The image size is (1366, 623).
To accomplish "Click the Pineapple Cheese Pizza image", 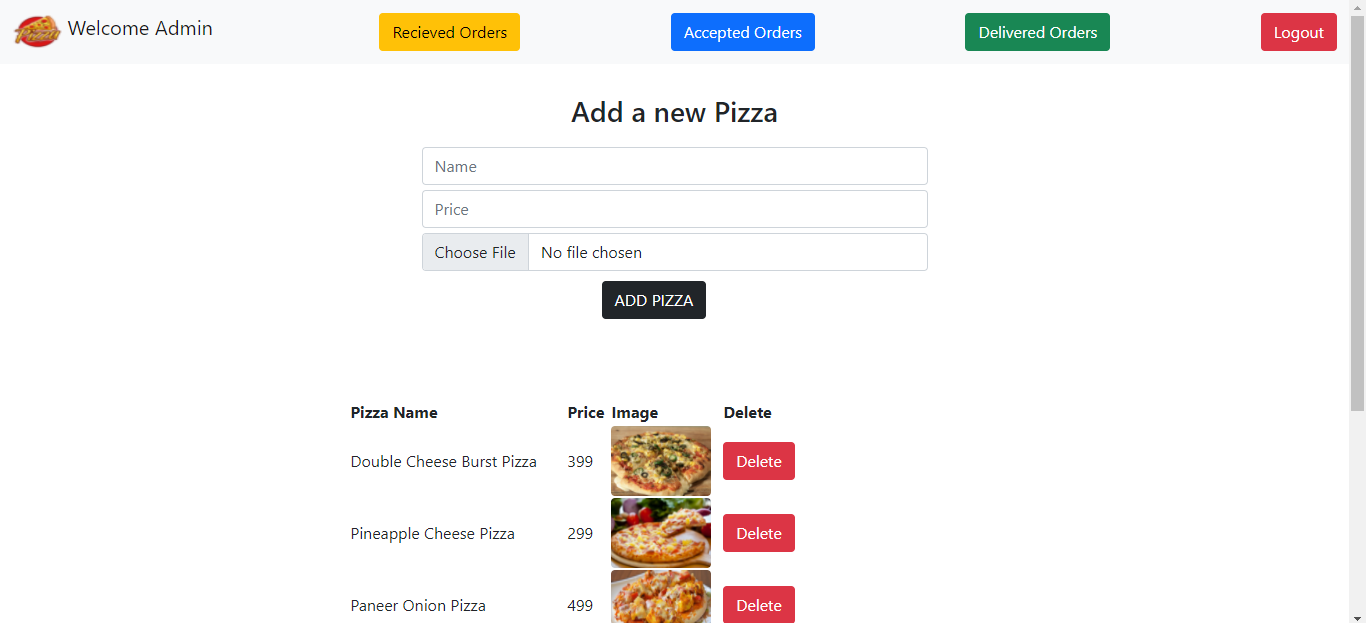I will pos(660,533).
